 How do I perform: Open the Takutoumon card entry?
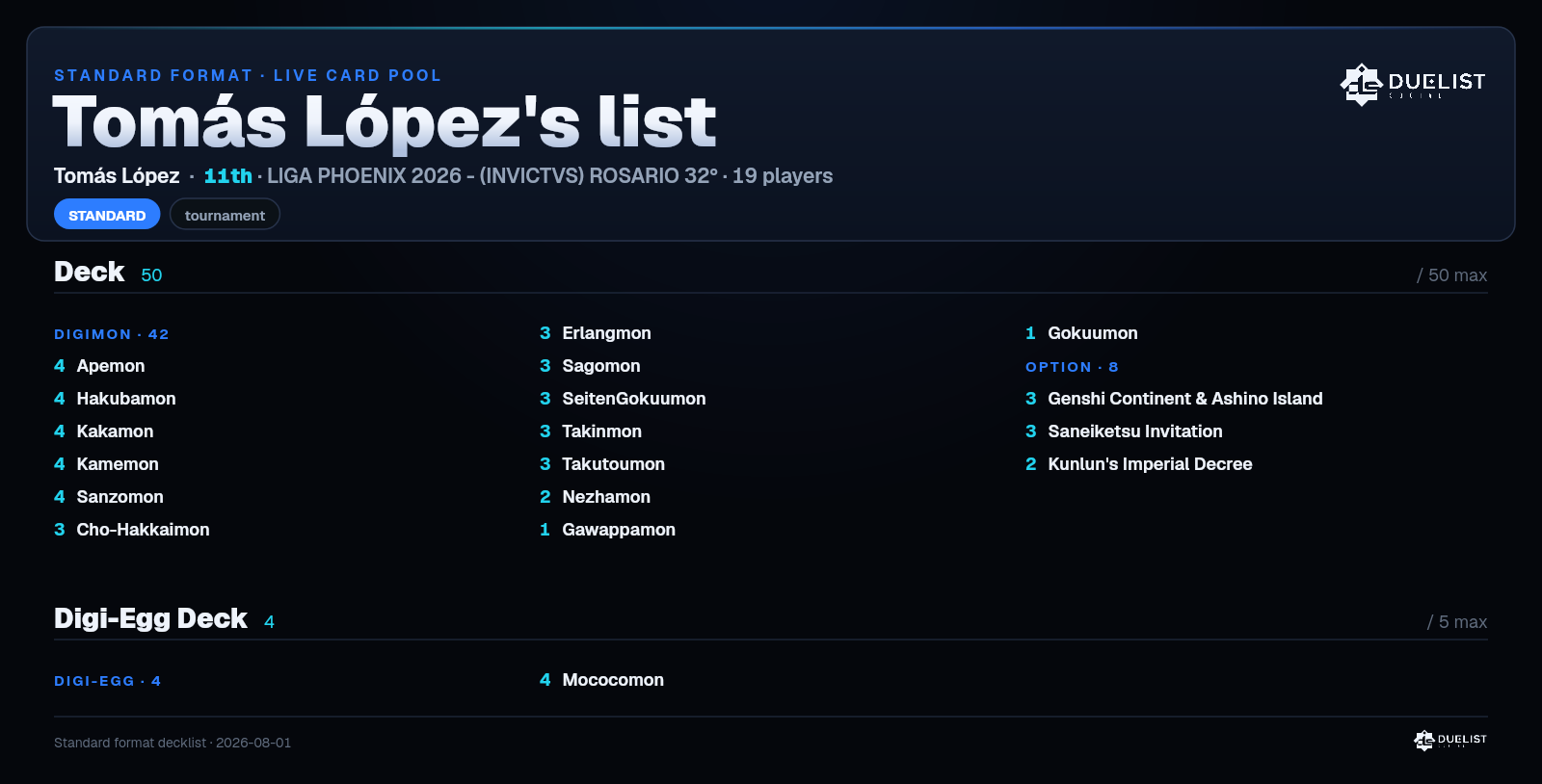[602, 464]
